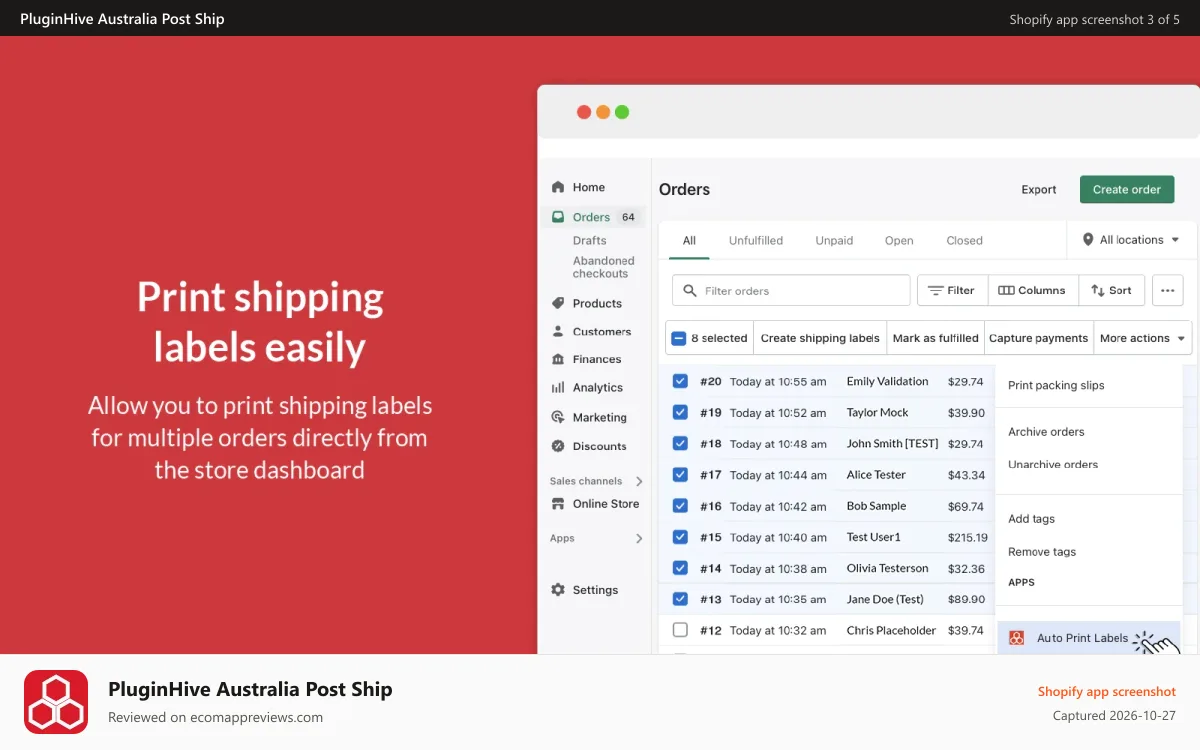Open the More actions dropdown
Image resolution: width=1200 pixels, height=750 pixels.
click(x=1143, y=338)
